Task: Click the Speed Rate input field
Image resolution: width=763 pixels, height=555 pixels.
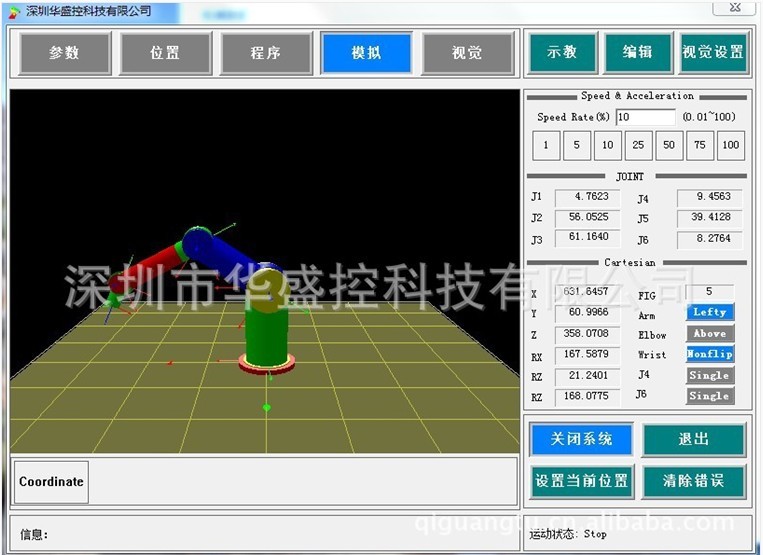Action: [645, 117]
